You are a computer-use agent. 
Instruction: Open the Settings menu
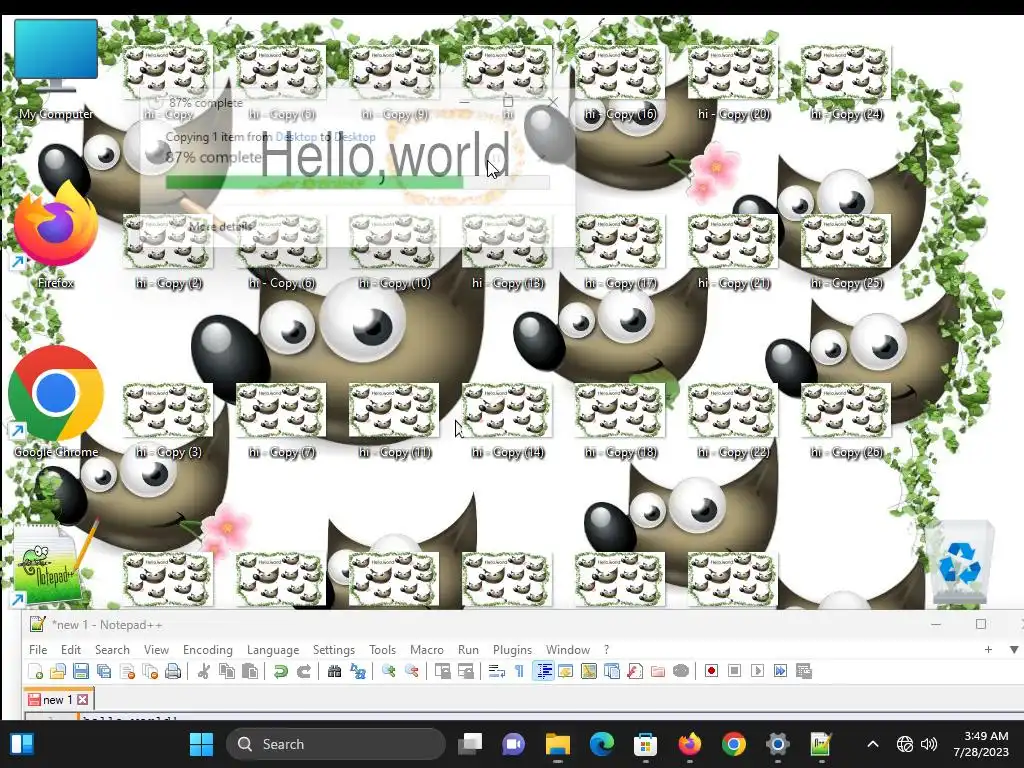pyautogui.click(x=334, y=650)
